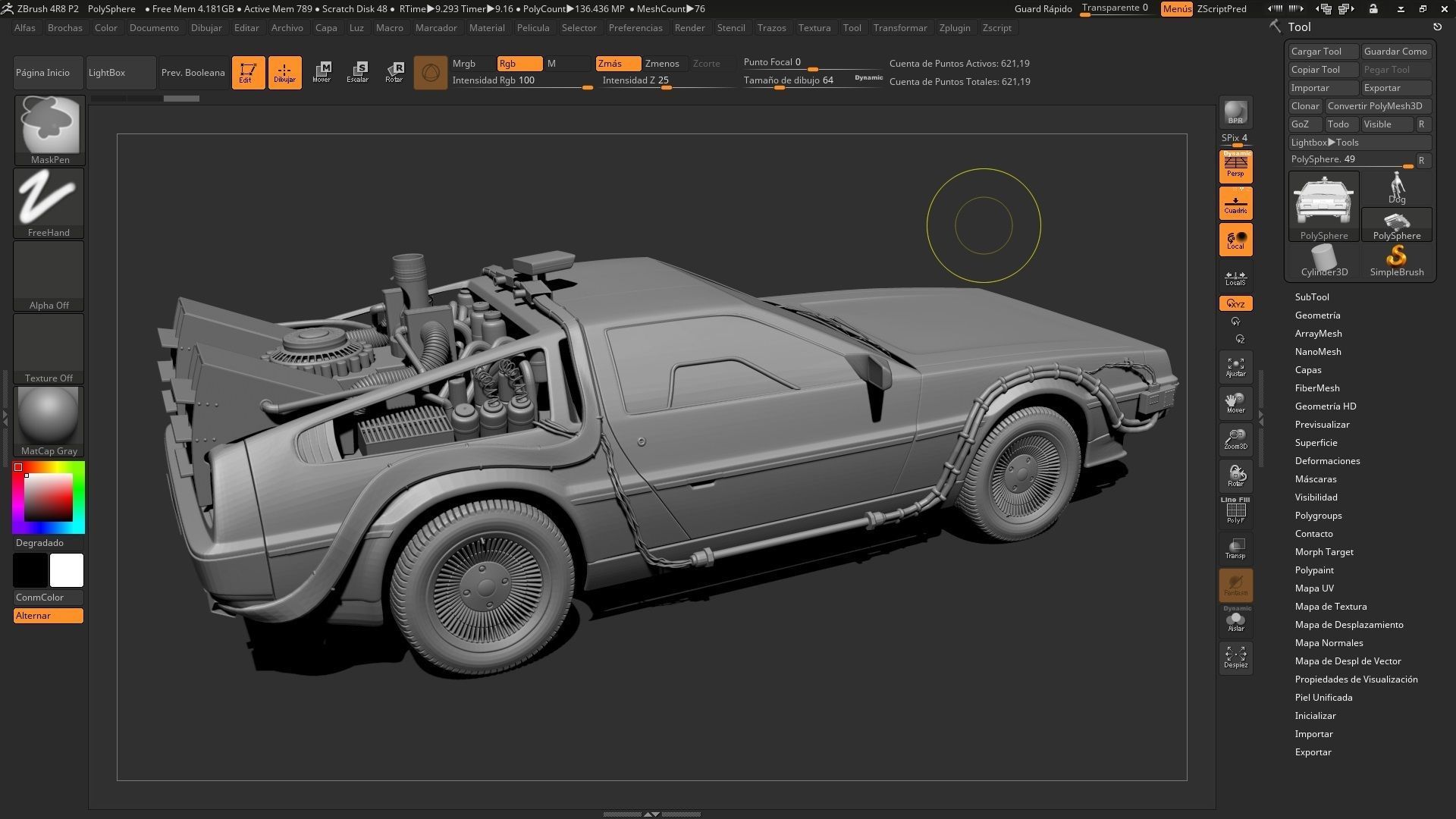This screenshot has height=819, width=1456.
Task: Click Cargar Tool button
Action: (x=1324, y=52)
